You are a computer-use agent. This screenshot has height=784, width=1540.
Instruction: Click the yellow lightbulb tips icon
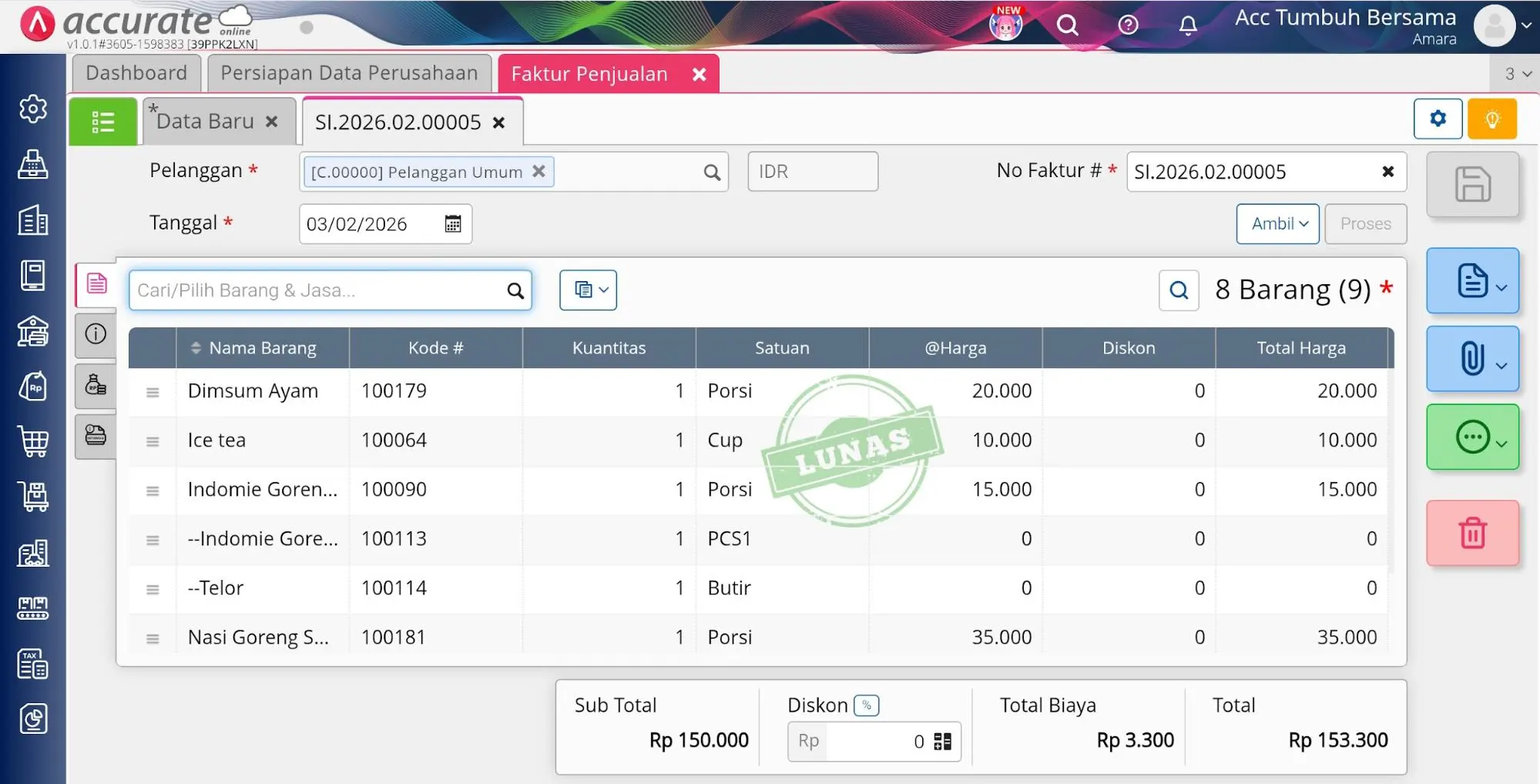click(x=1491, y=119)
